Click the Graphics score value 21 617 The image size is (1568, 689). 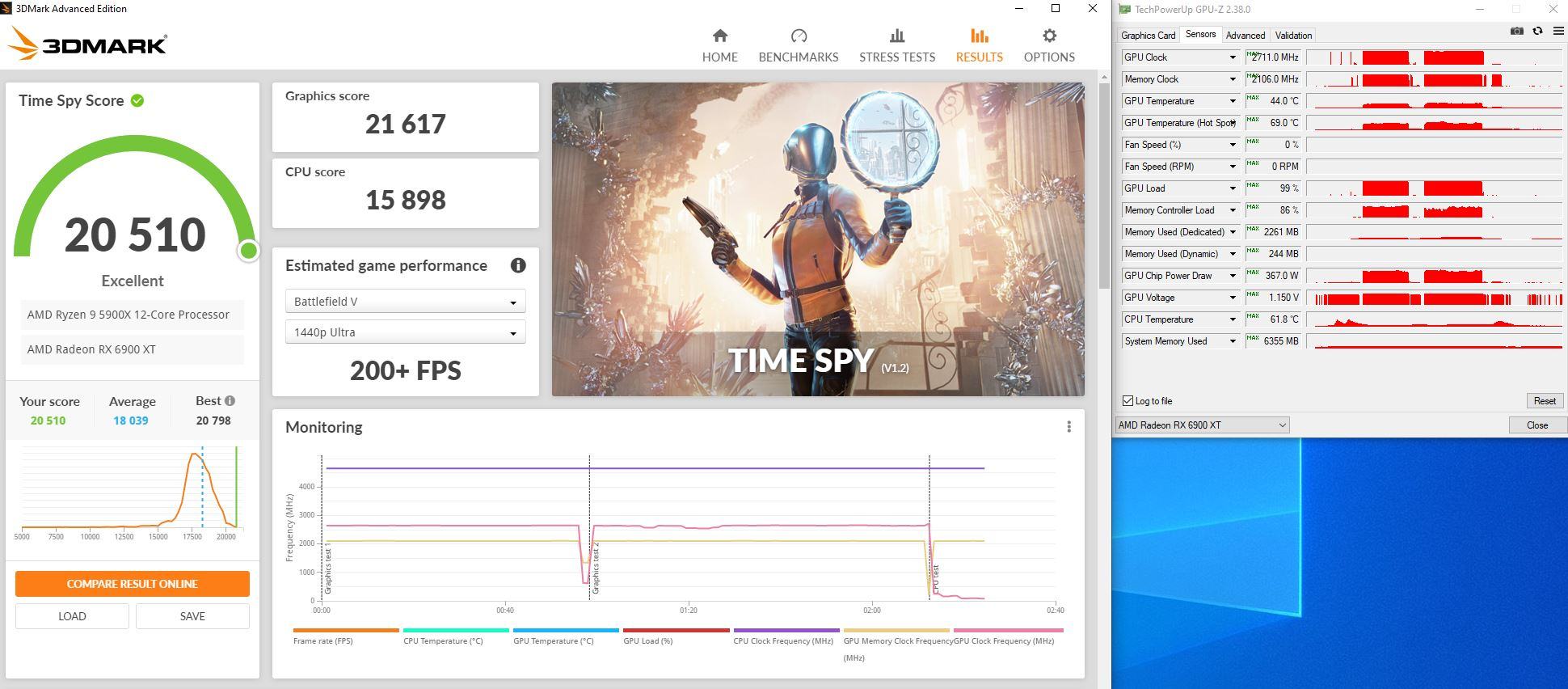pyautogui.click(x=405, y=124)
